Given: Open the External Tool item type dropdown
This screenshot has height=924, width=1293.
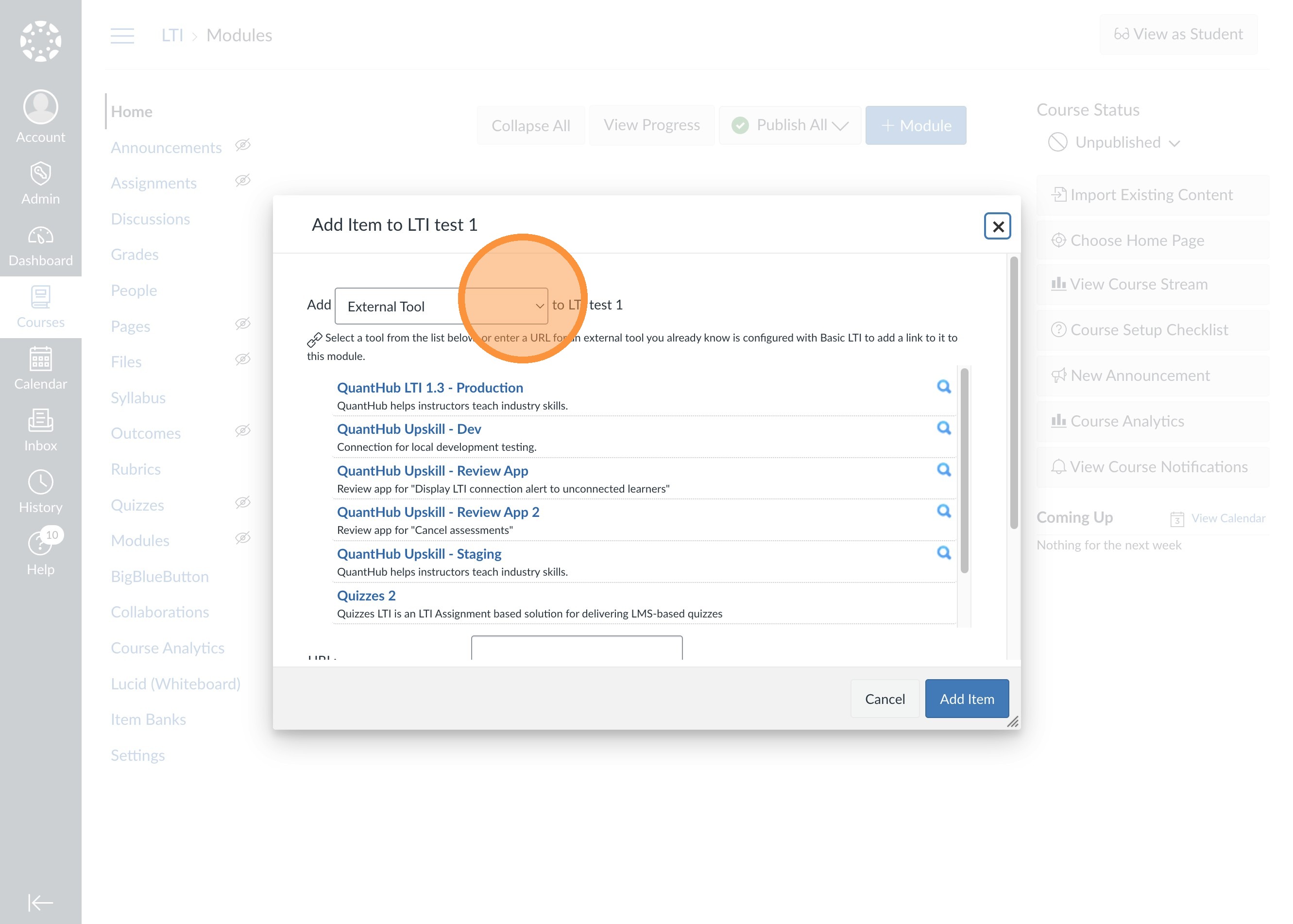Looking at the screenshot, I should click(441, 306).
